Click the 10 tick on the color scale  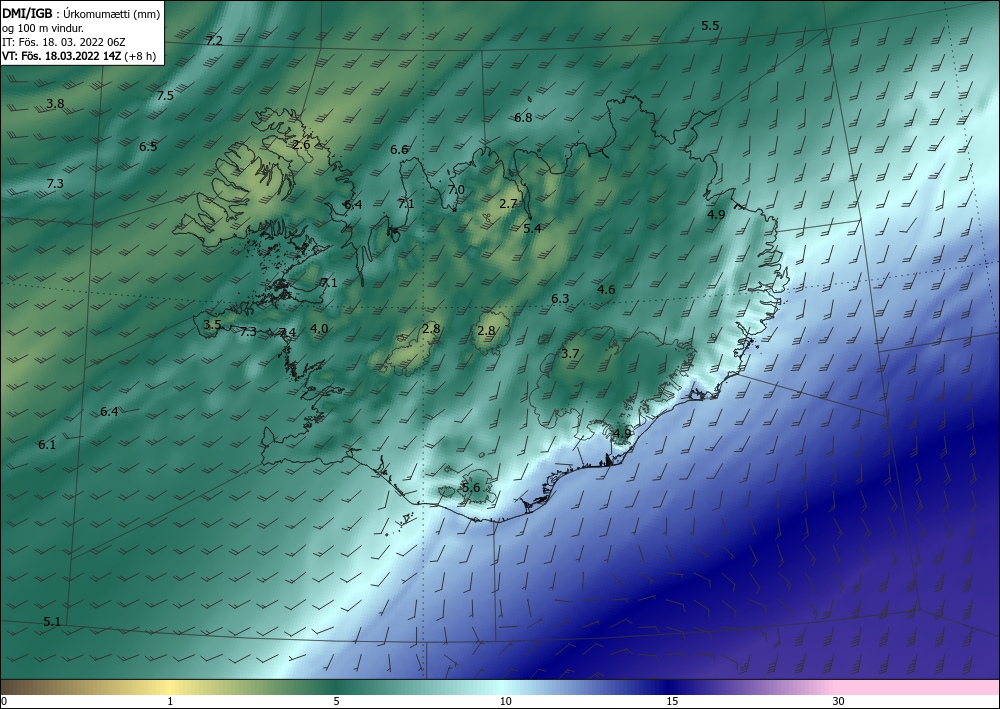(x=506, y=702)
